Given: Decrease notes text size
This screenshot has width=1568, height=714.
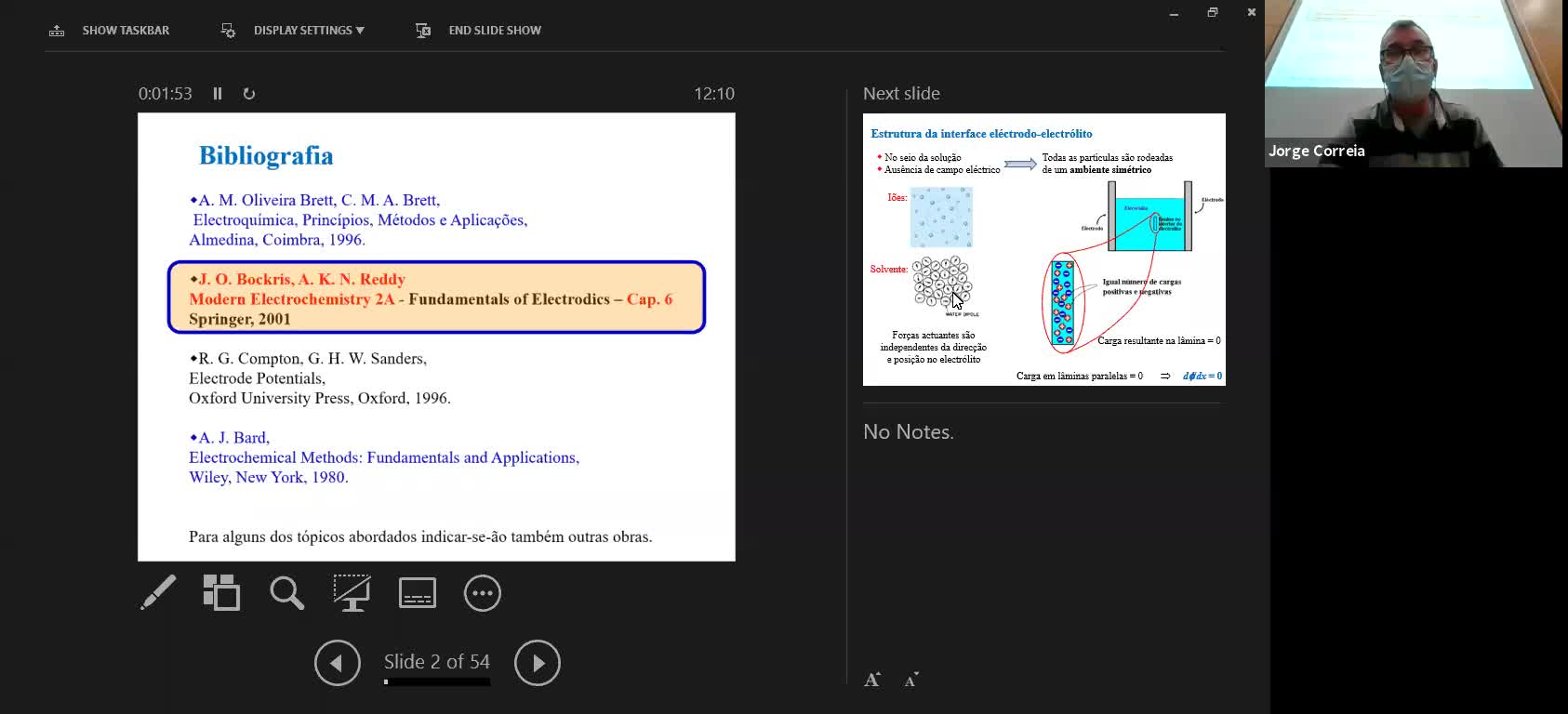Looking at the screenshot, I should click(x=911, y=680).
